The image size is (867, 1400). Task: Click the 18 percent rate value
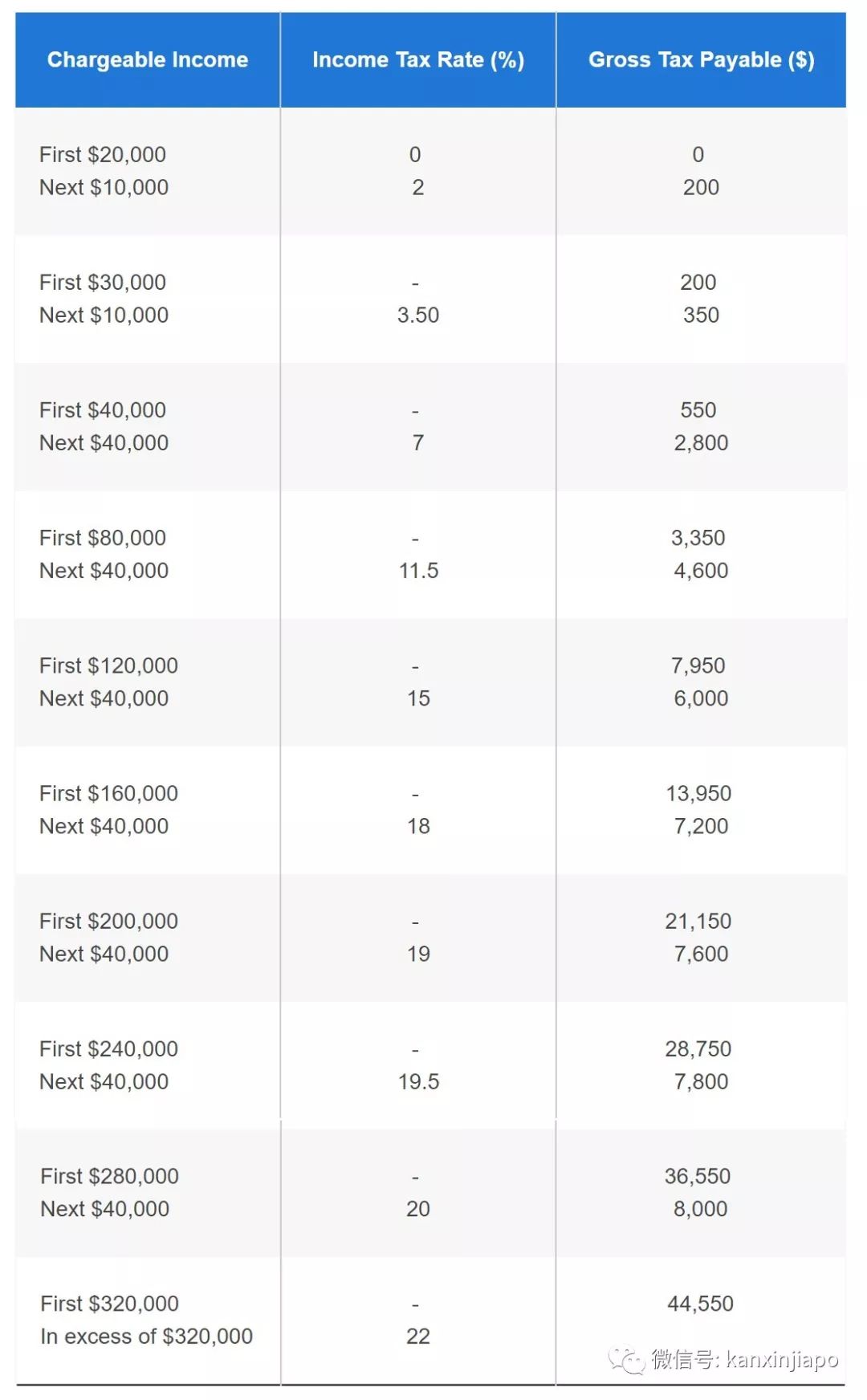pos(418,826)
